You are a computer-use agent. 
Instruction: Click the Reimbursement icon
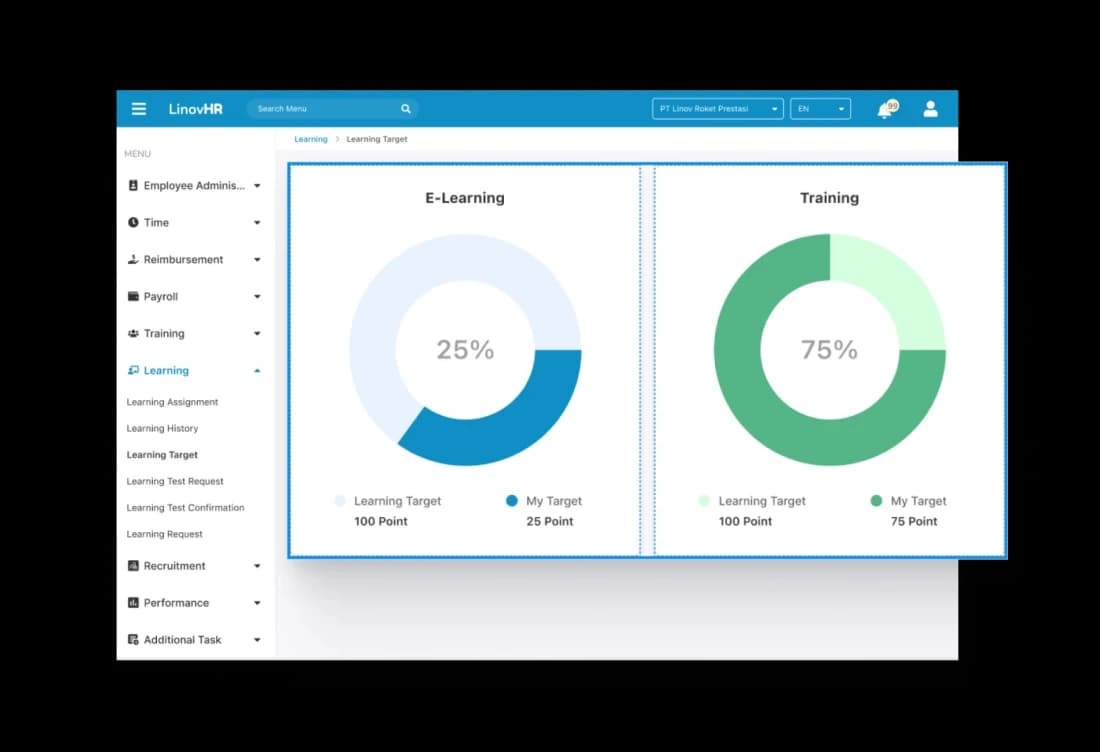133,259
